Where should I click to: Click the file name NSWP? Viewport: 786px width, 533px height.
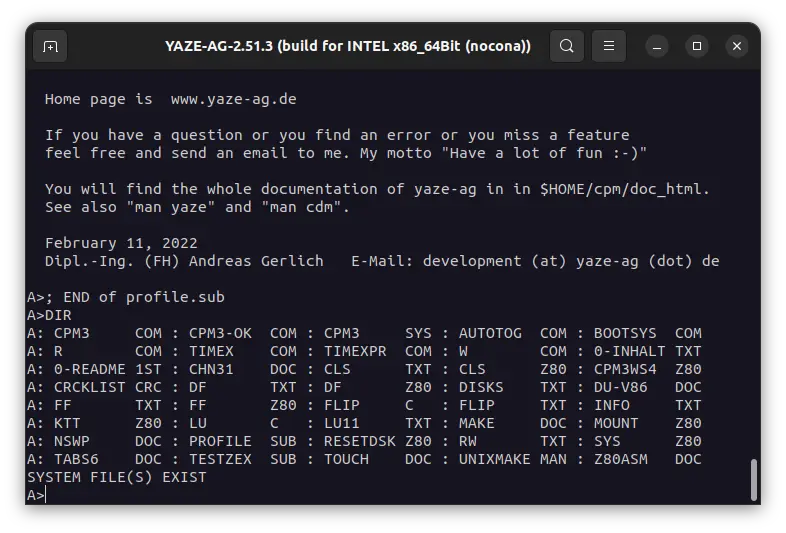click(x=72, y=441)
